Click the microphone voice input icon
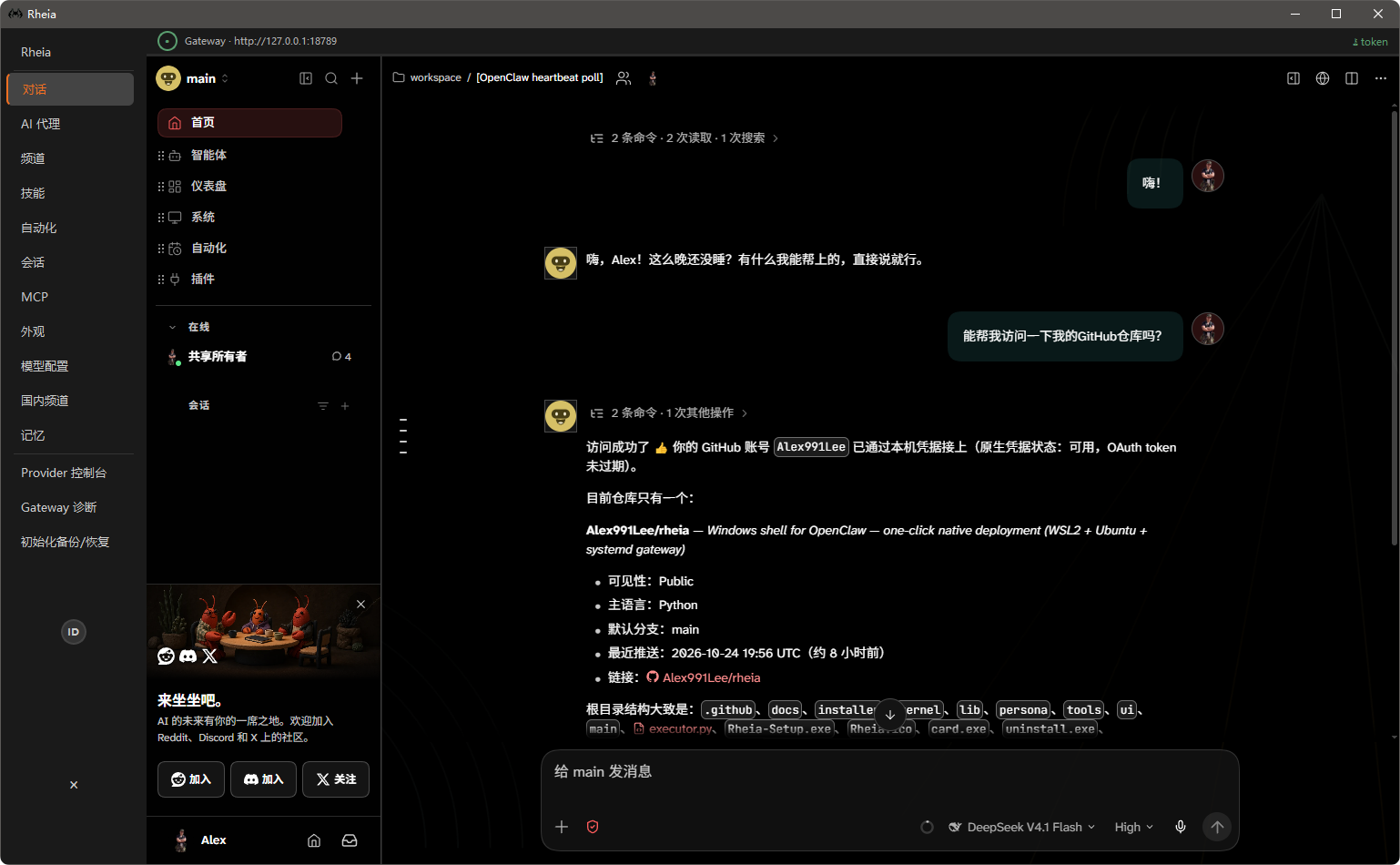Viewport: 1400px width, 865px height. point(1181,827)
